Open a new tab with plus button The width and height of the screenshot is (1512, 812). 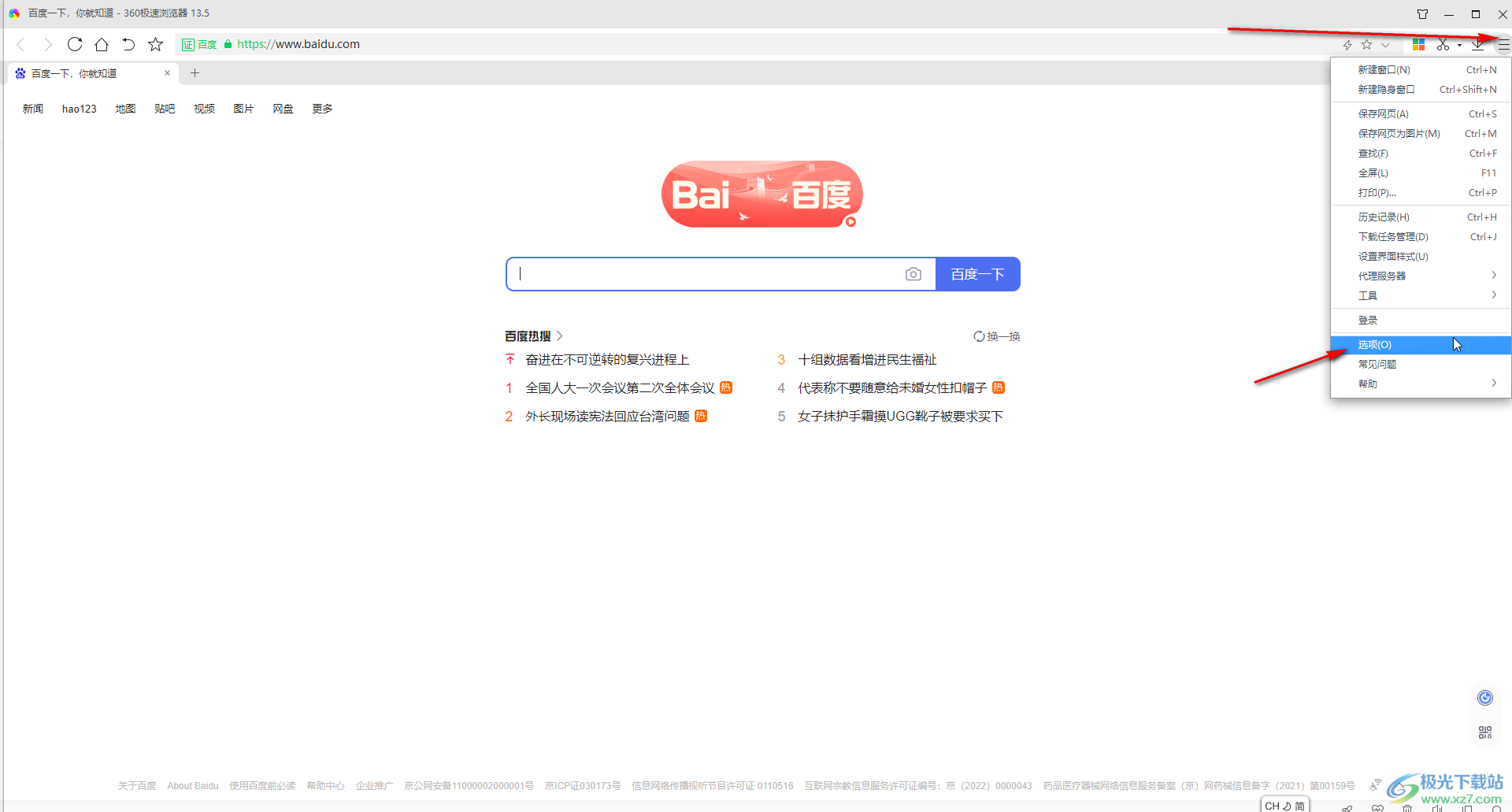click(x=195, y=73)
